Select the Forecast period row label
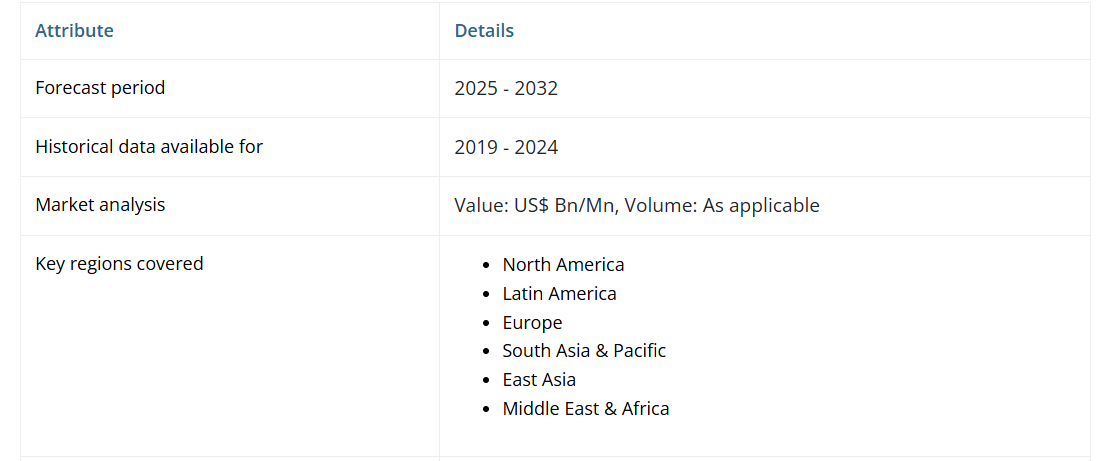1100x461 pixels. (100, 88)
